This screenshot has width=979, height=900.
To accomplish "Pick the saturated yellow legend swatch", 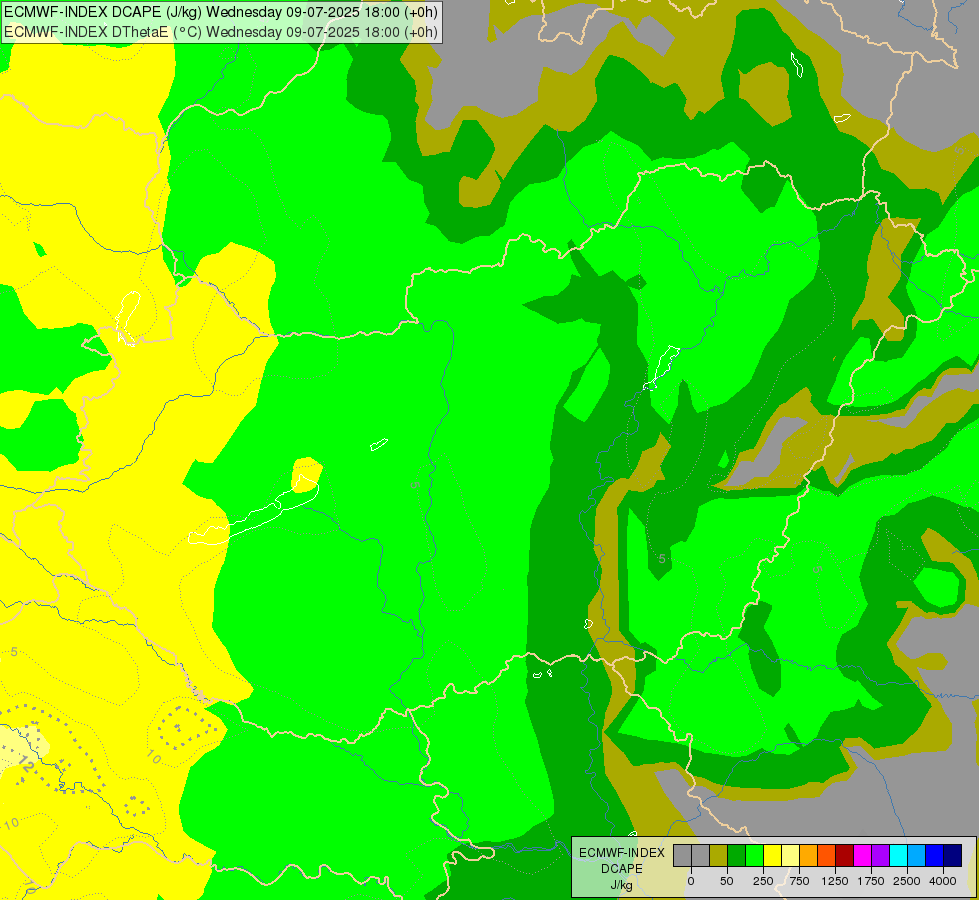I will coord(772,855).
